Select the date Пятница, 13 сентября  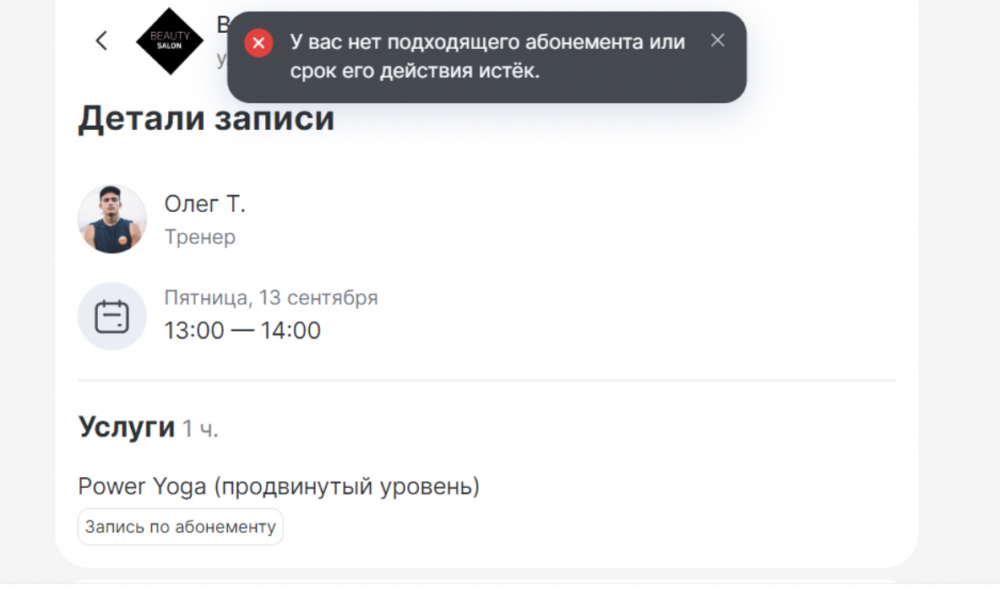(x=270, y=298)
